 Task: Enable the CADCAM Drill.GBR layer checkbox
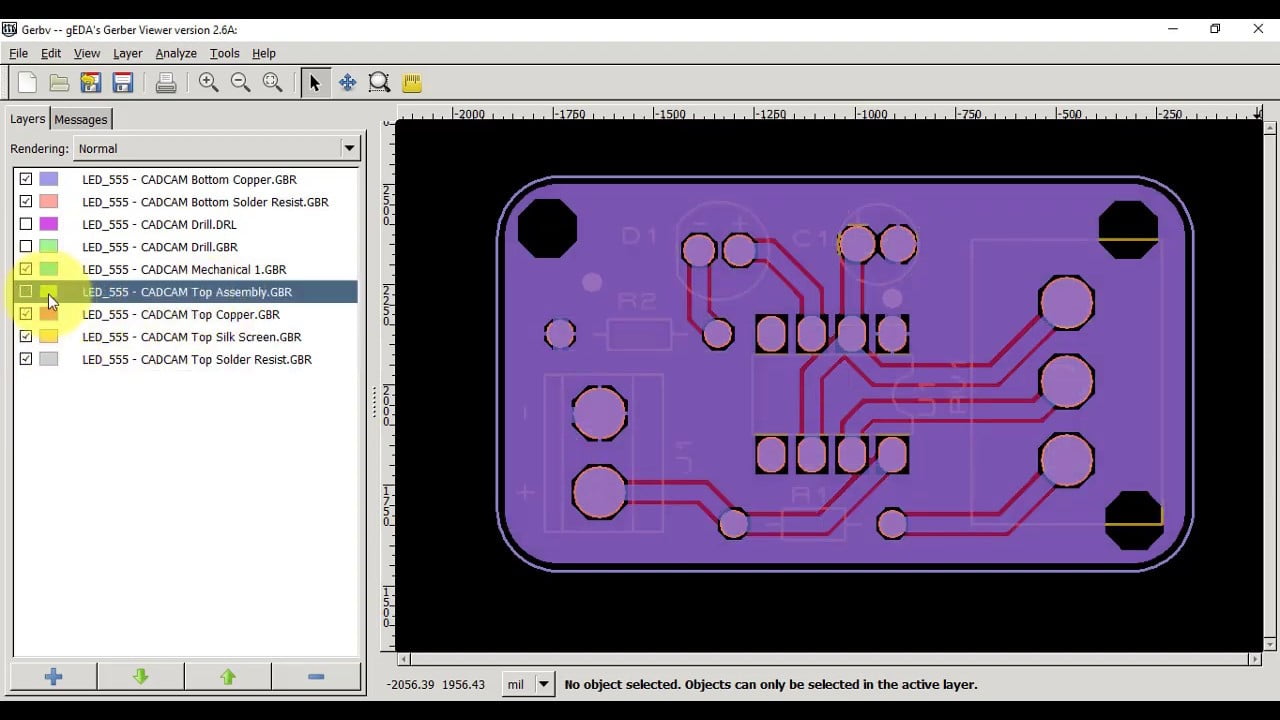pyautogui.click(x=26, y=247)
